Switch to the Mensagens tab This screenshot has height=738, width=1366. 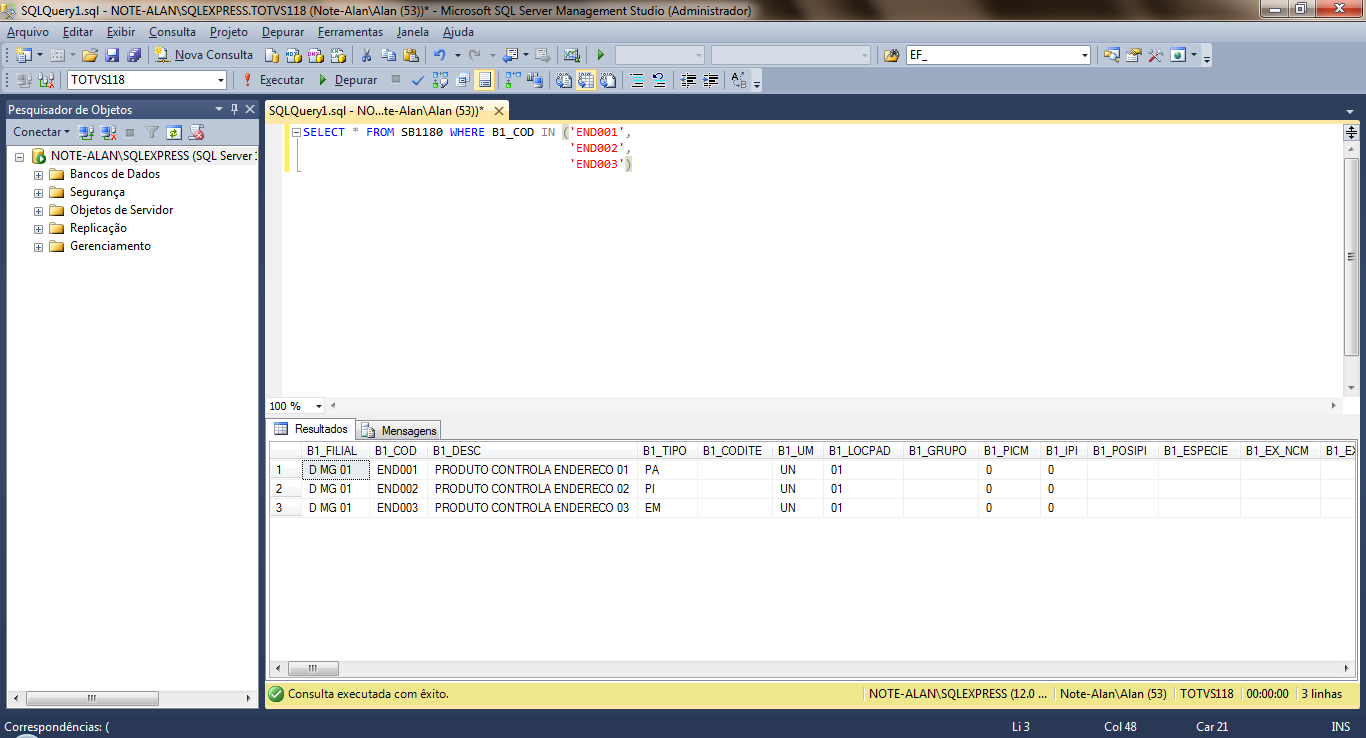(399, 430)
